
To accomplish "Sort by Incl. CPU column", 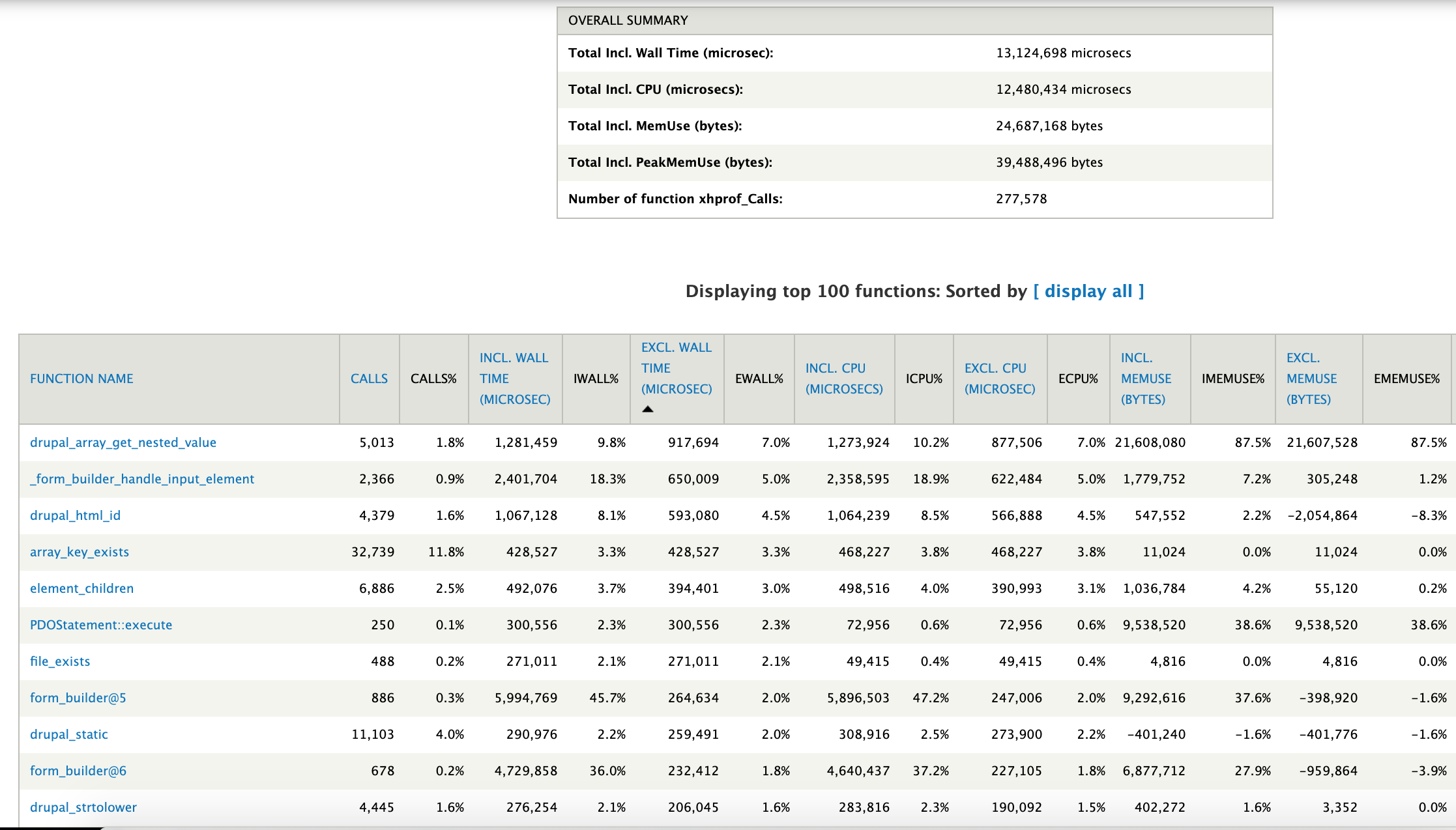I will [844, 379].
